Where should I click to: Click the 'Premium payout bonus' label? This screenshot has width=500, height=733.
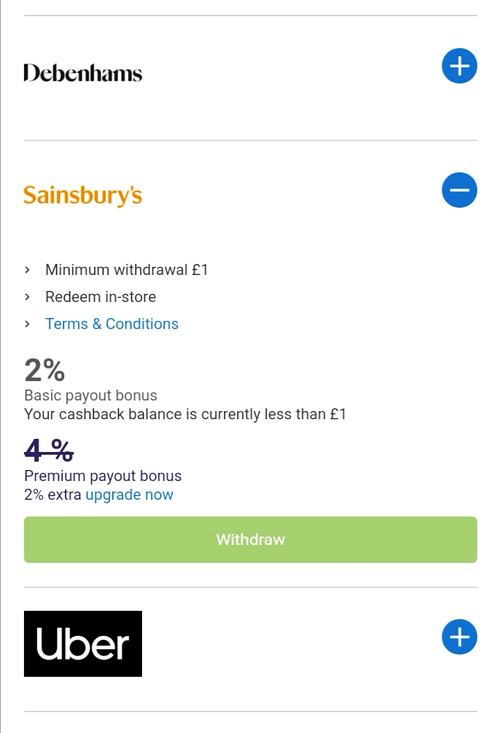click(x=103, y=476)
